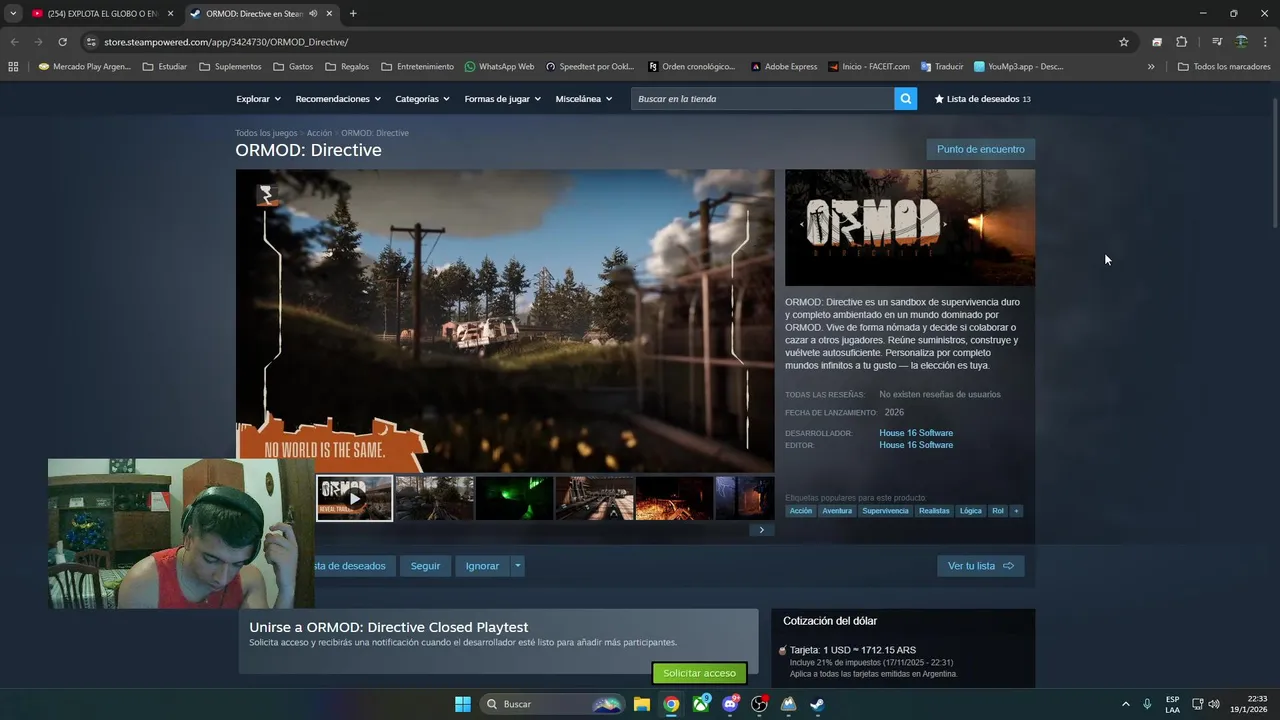Open Chrome profile avatar
The width and height of the screenshot is (1280, 720).
[1241, 42]
